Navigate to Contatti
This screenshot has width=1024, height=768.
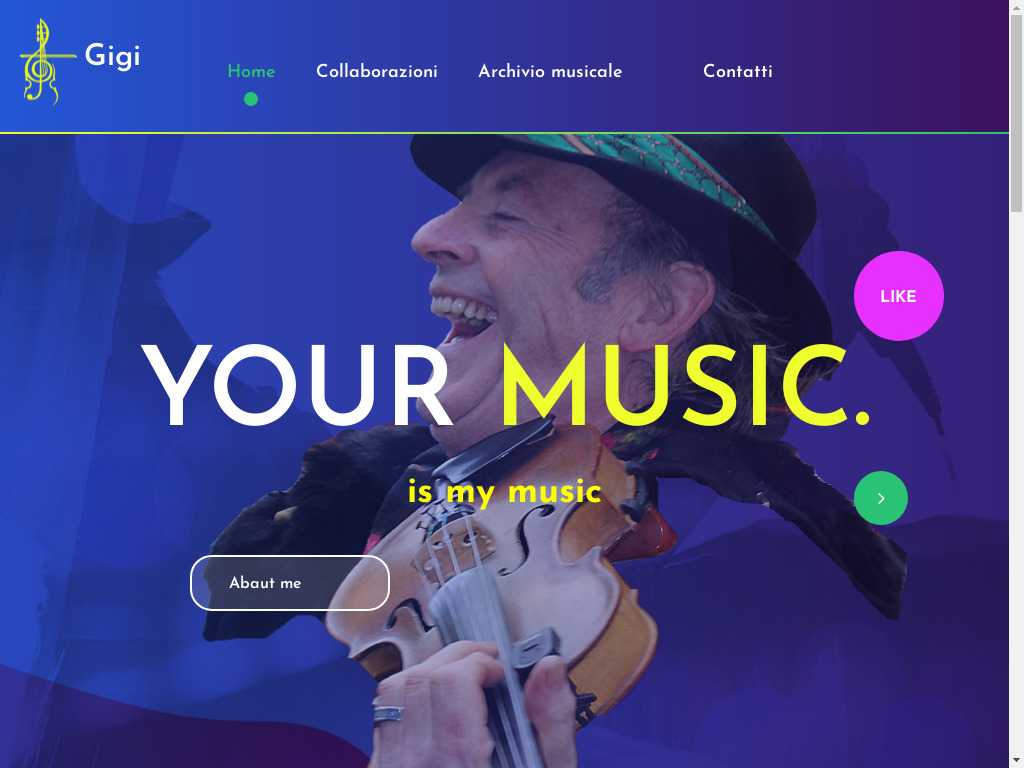[737, 71]
